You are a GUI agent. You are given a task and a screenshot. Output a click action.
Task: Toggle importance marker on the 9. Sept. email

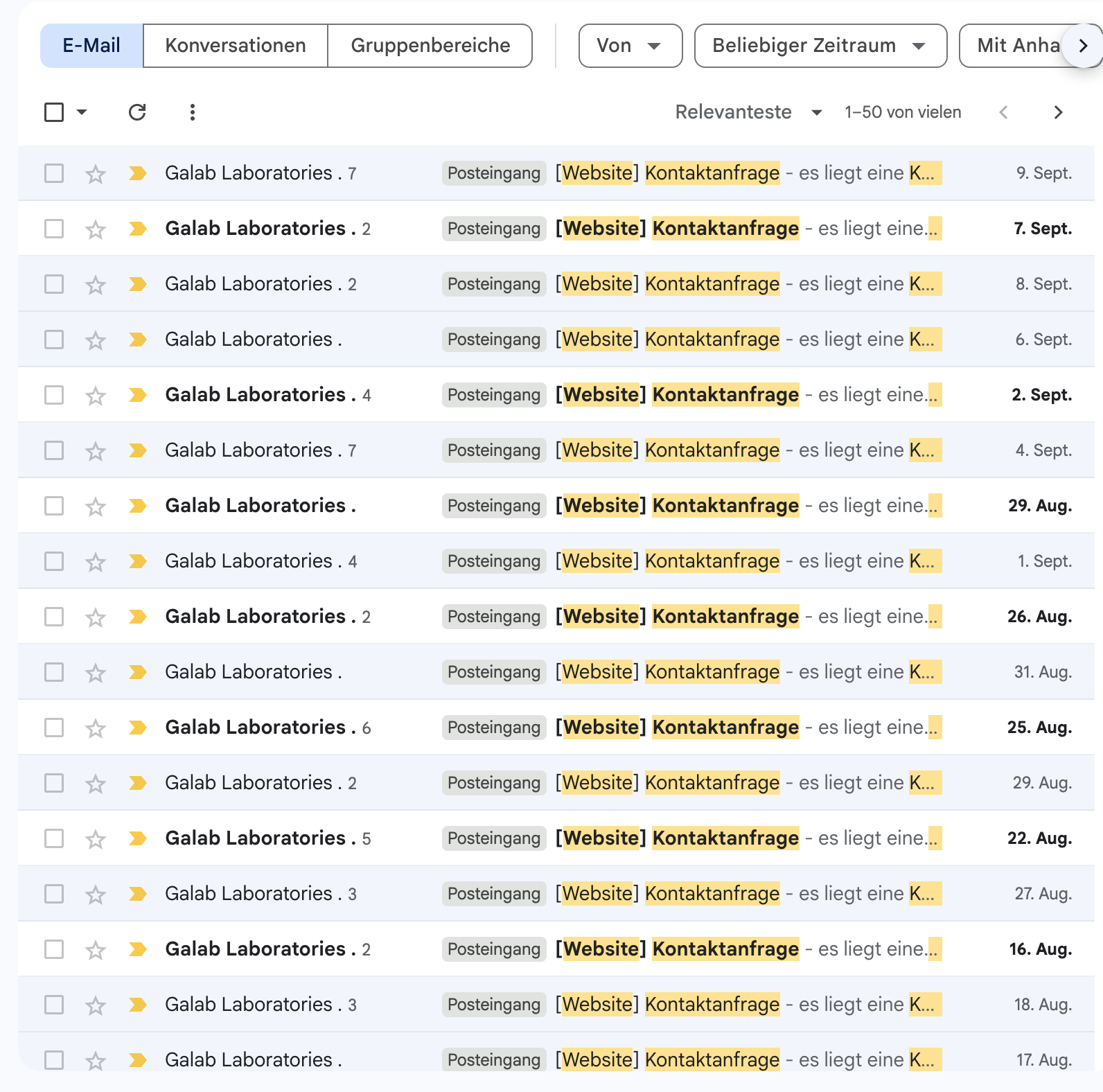[138, 173]
